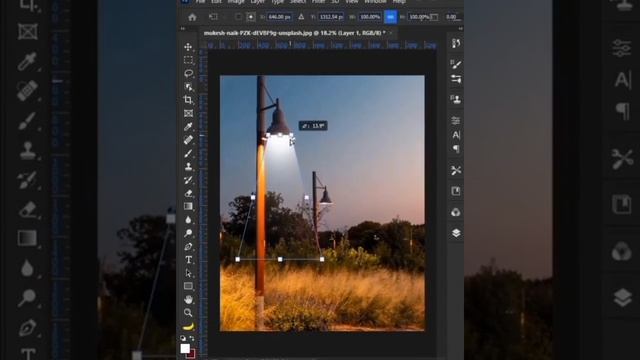Click the Y position field
The width and height of the screenshot is (640, 360).
pyautogui.click(x=331, y=17)
